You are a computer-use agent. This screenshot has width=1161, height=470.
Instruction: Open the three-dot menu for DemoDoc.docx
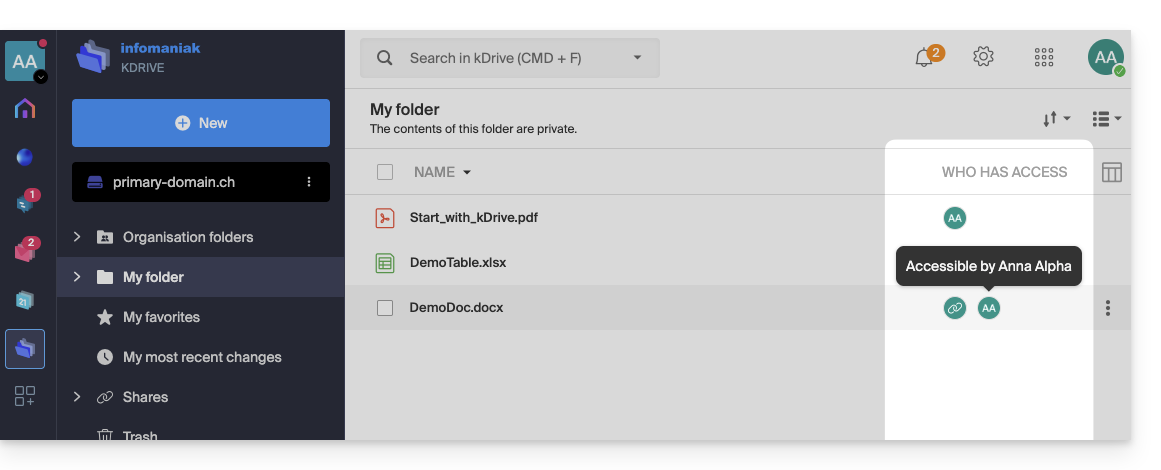(x=1108, y=308)
